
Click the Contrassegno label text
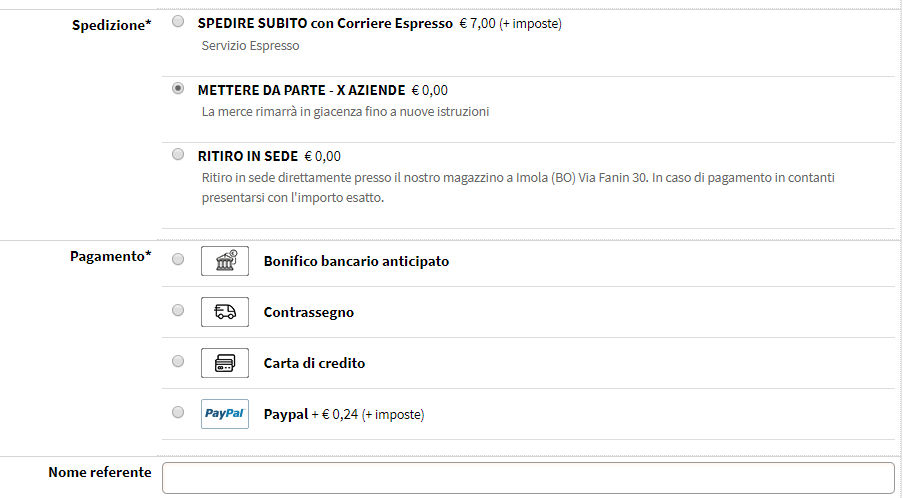tap(309, 313)
